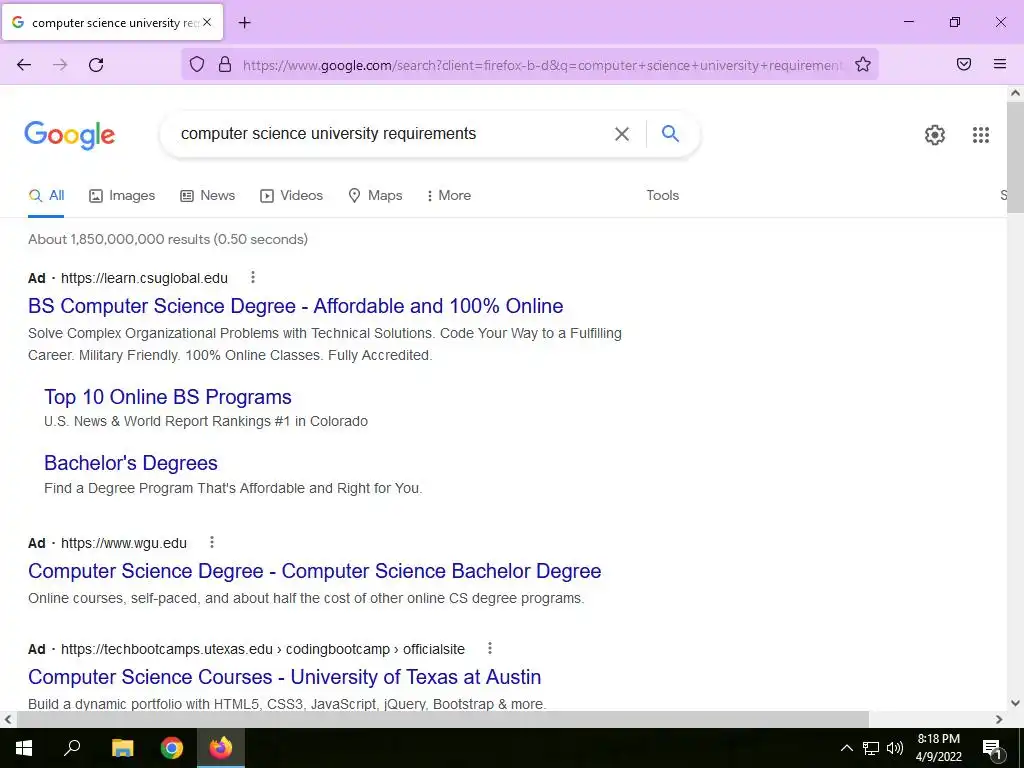The image size is (1024, 768).
Task: Open the shield tracking protection icon
Action: [x=197, y=64]
